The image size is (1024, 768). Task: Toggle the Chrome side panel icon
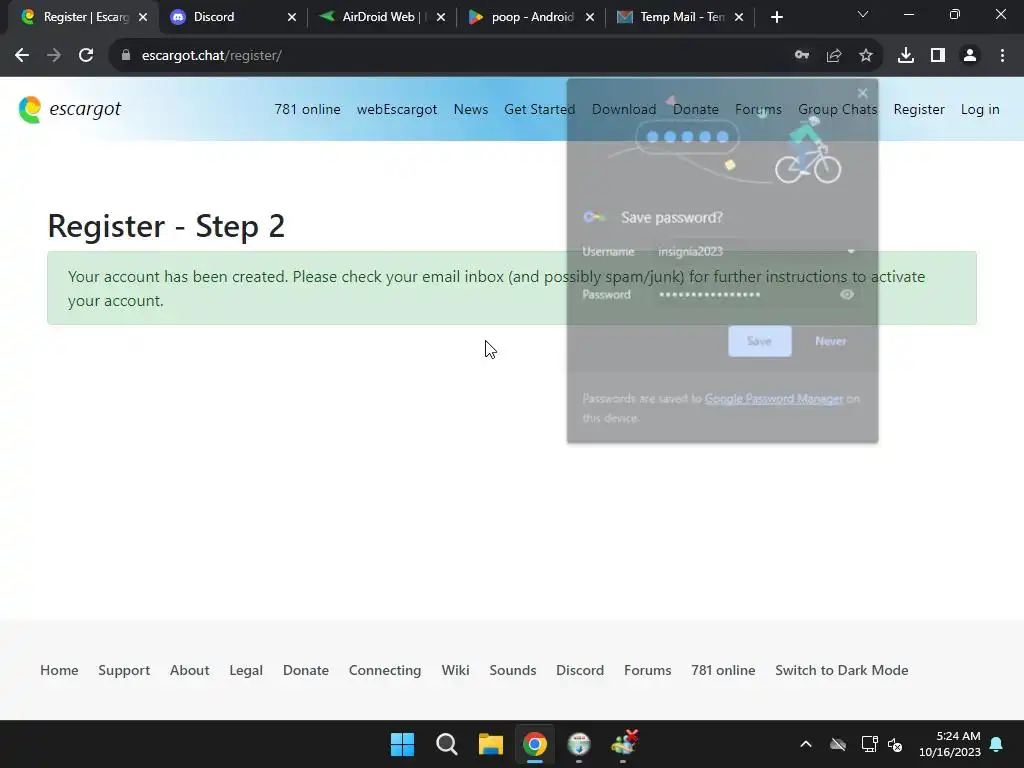(938, 56)
